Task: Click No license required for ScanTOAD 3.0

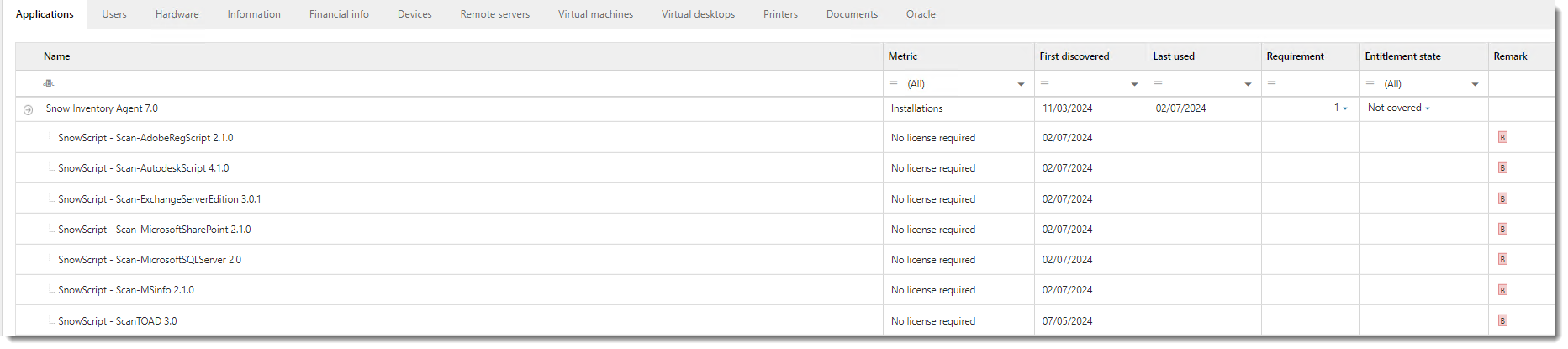Action: [x=933, y=321]
